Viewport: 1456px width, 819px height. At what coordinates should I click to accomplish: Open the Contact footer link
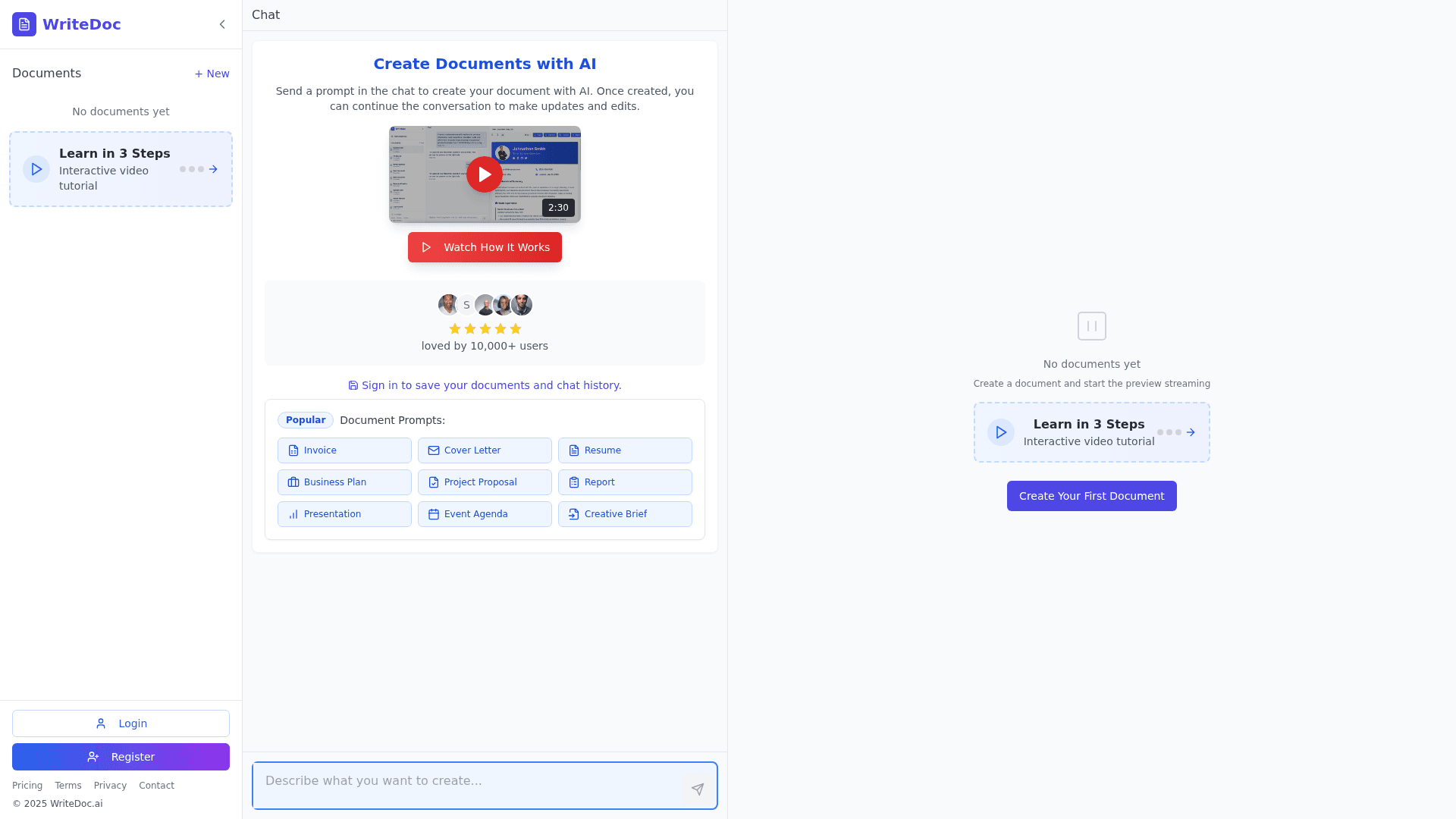tap(156, 786)
